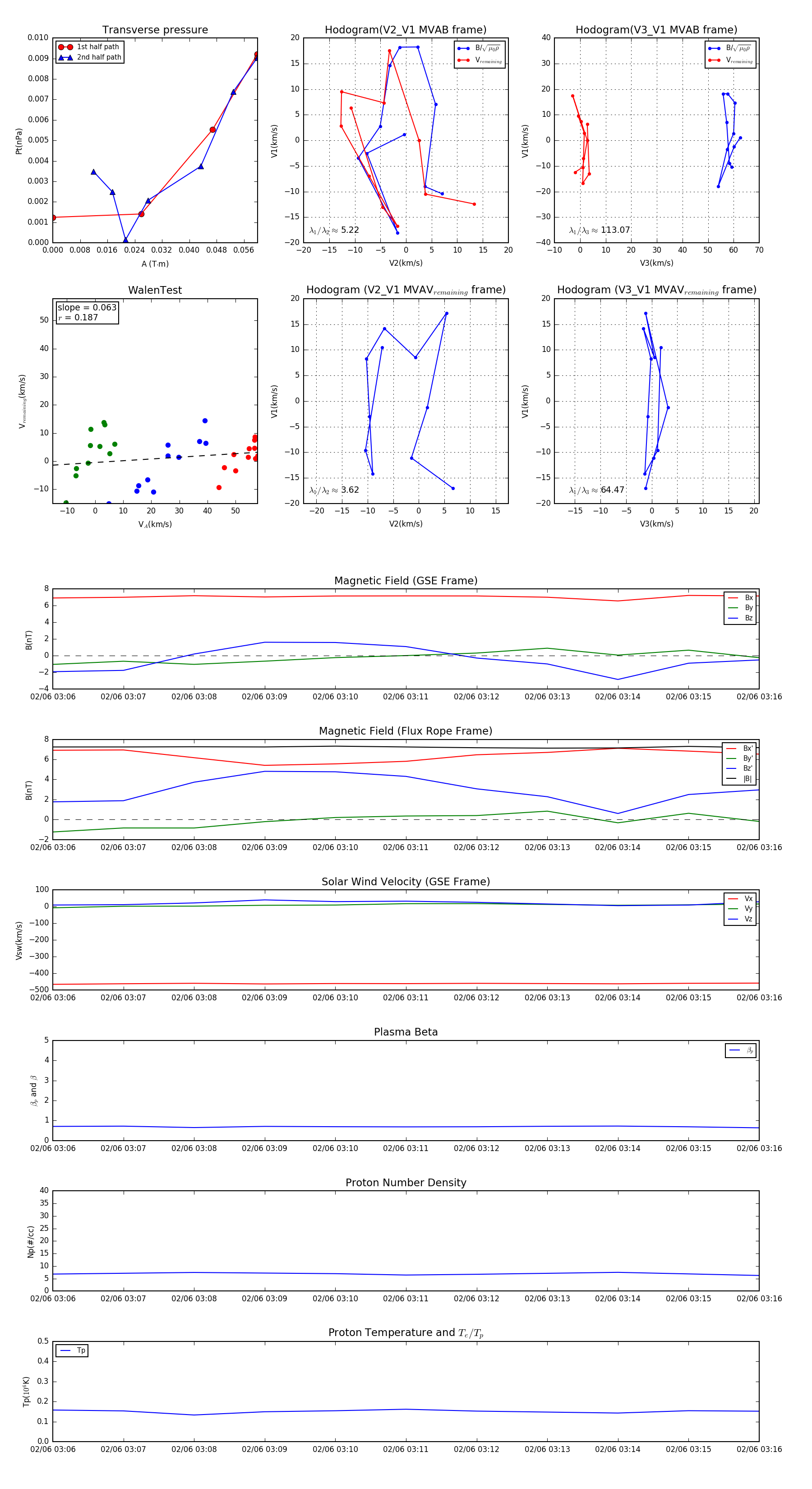Select the '|B|' legend entry
Image resolution: width=812 pixels, height=1489 pixels.
point(739,779)
